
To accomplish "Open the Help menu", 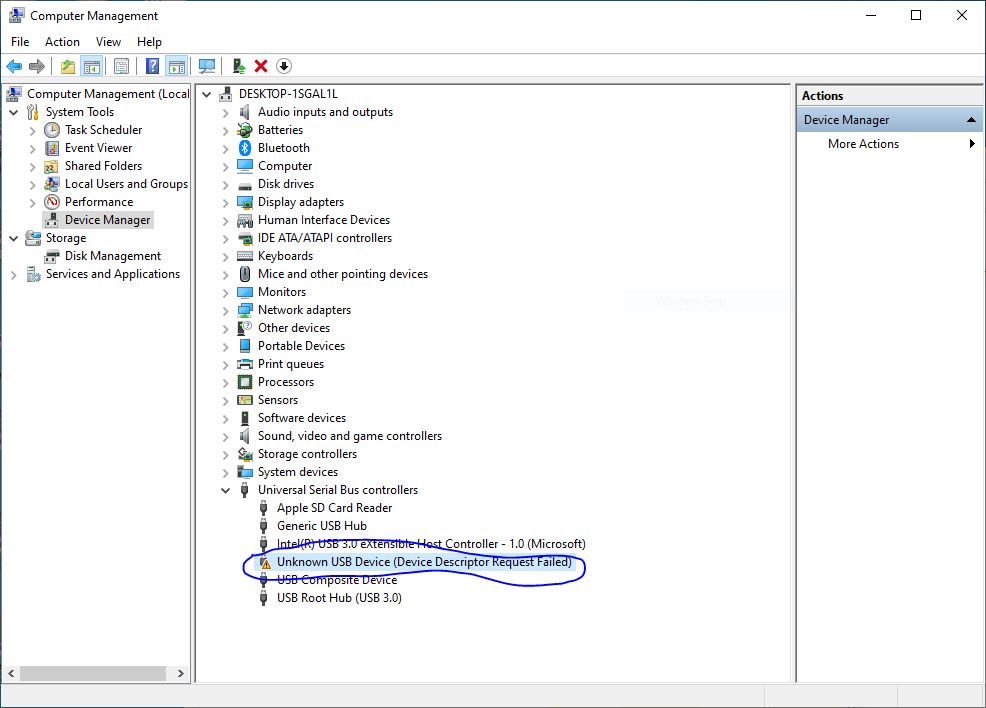I will point(149,41).
